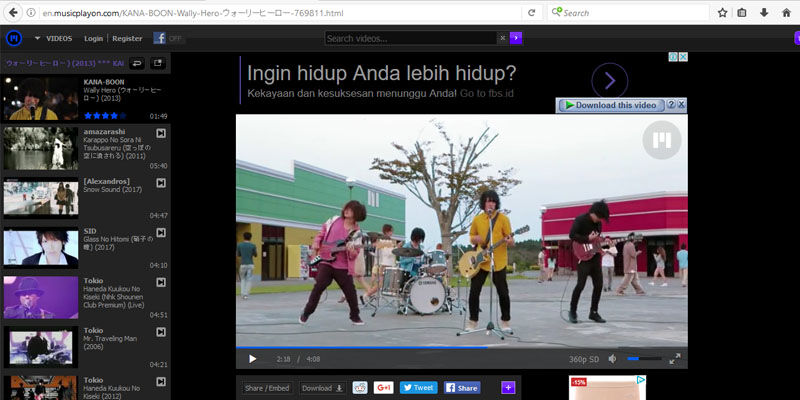
Task: Change 360p SD quality setting
Action: pos(584,359)
